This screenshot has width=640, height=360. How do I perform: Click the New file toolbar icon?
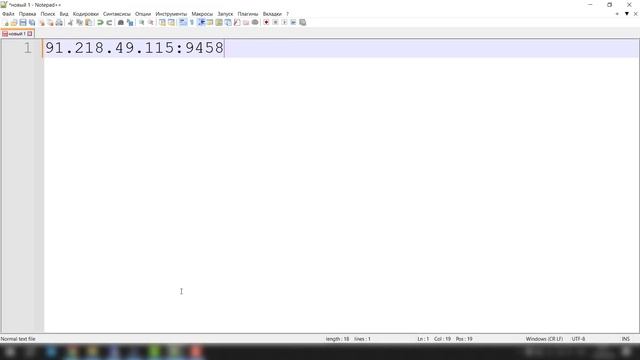pos(5,22)
